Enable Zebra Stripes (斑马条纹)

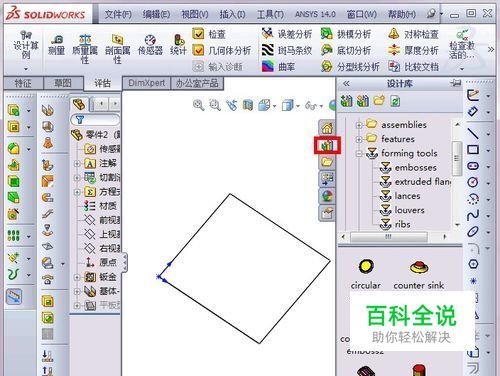(x=286, y=50)
